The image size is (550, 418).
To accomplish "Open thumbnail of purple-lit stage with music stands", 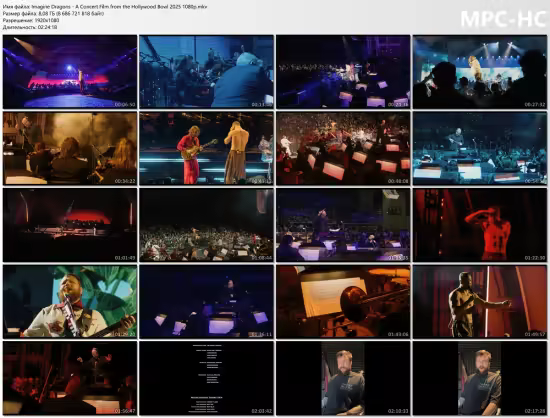I will (343, 72).
